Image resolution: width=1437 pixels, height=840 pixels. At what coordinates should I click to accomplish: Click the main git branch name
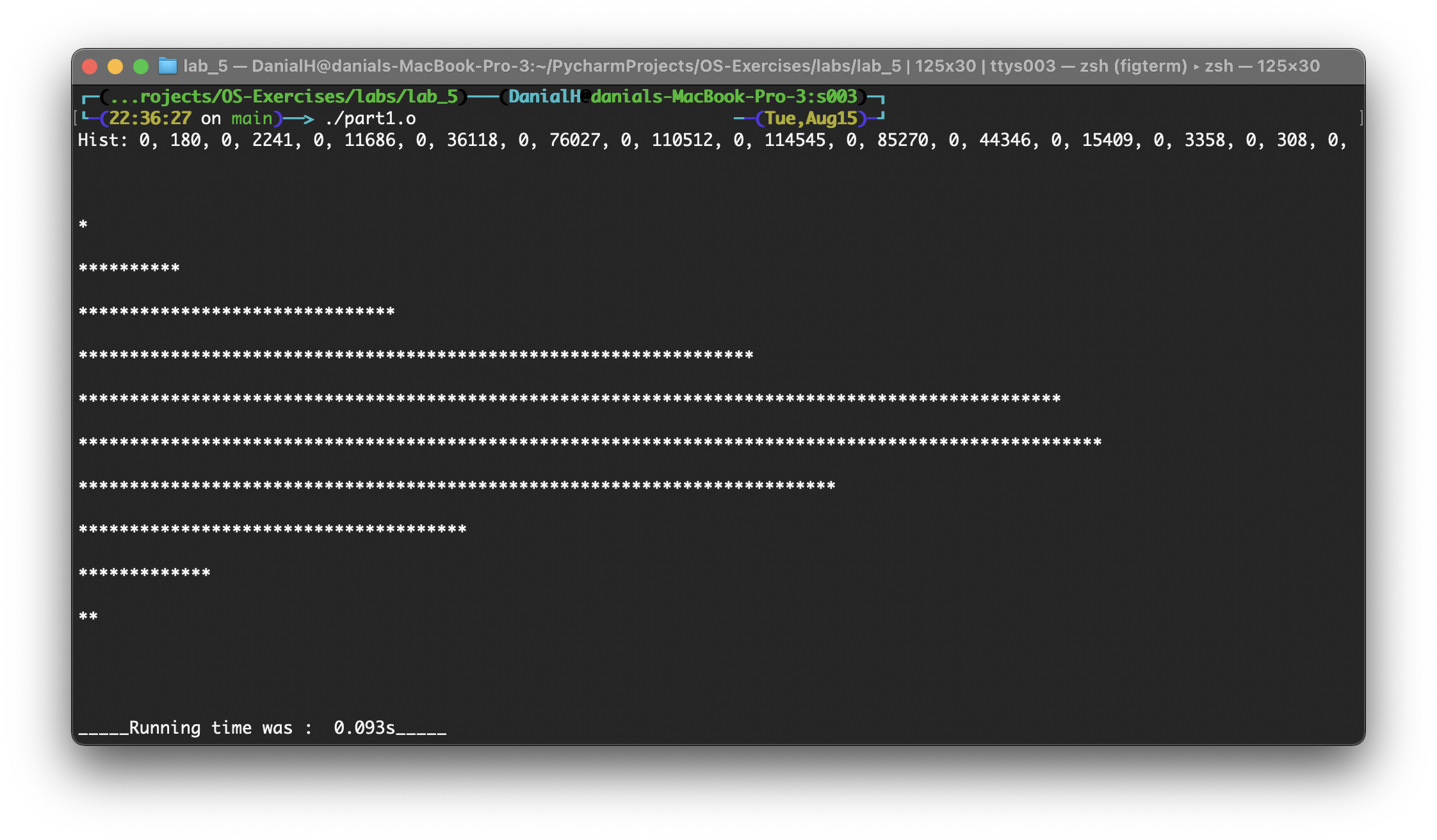point(252,118)
